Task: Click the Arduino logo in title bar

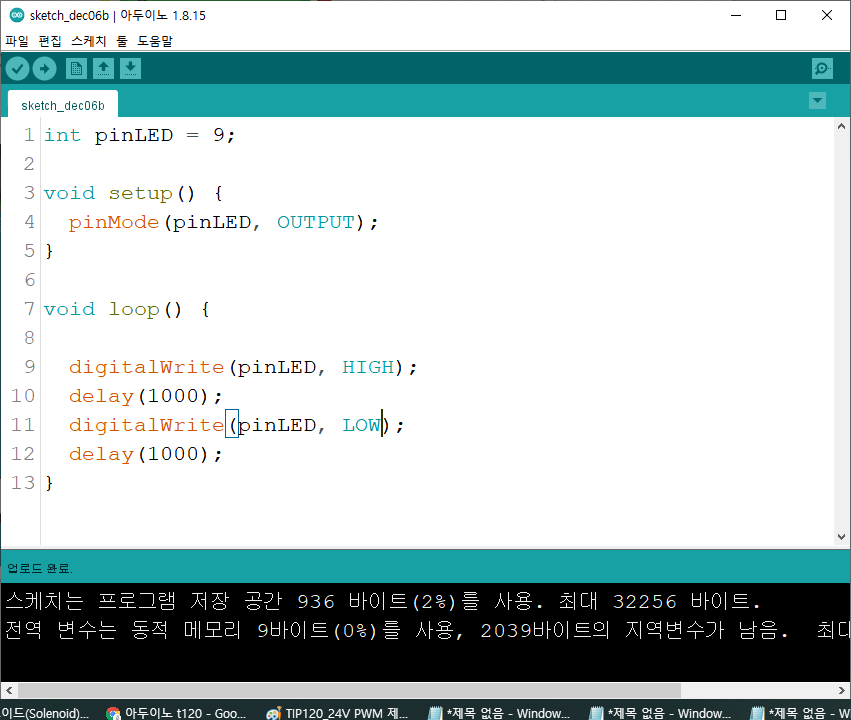Action: click(x=17, y=15)
